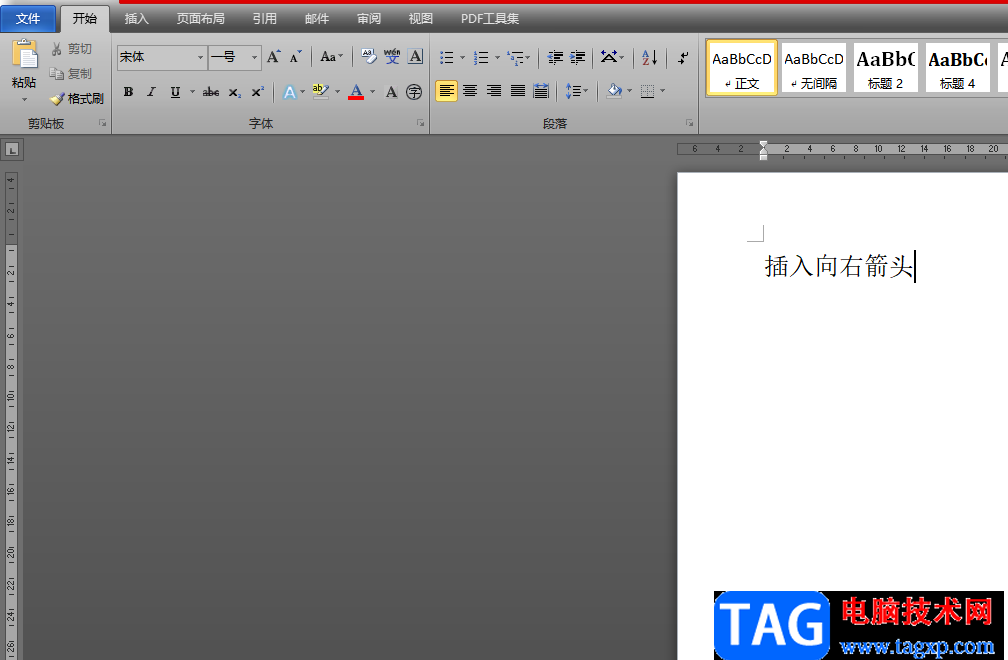Click the Line Spacing icon
The height and width of the screenshot is (660, 1008).
(x=573, y=91)
